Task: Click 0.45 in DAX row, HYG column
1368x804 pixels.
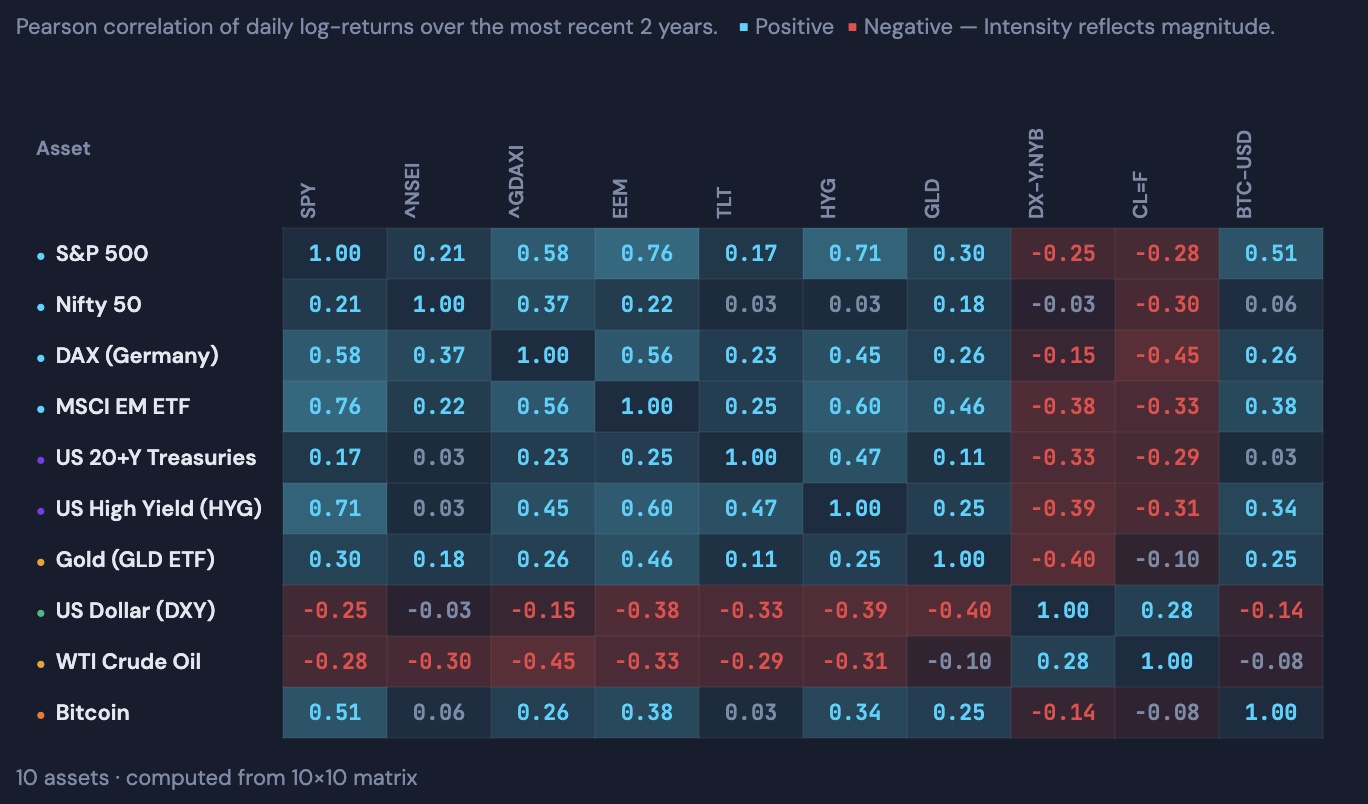Action: coord(855,356)
